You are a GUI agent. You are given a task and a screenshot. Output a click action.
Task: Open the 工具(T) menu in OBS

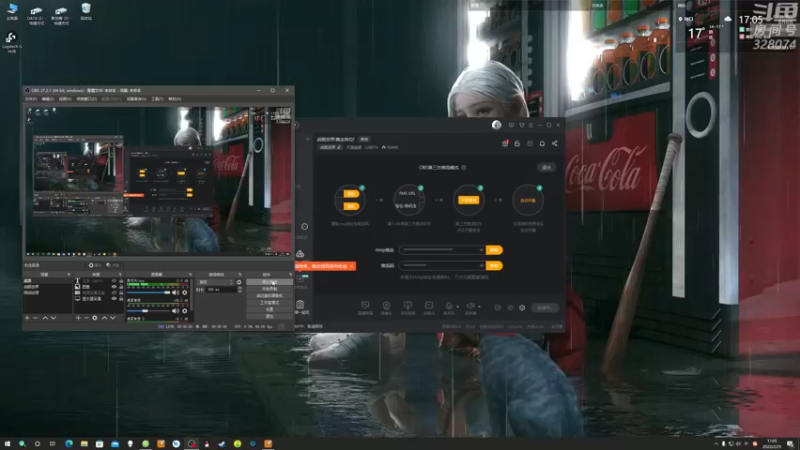click(x=157, y=98)
